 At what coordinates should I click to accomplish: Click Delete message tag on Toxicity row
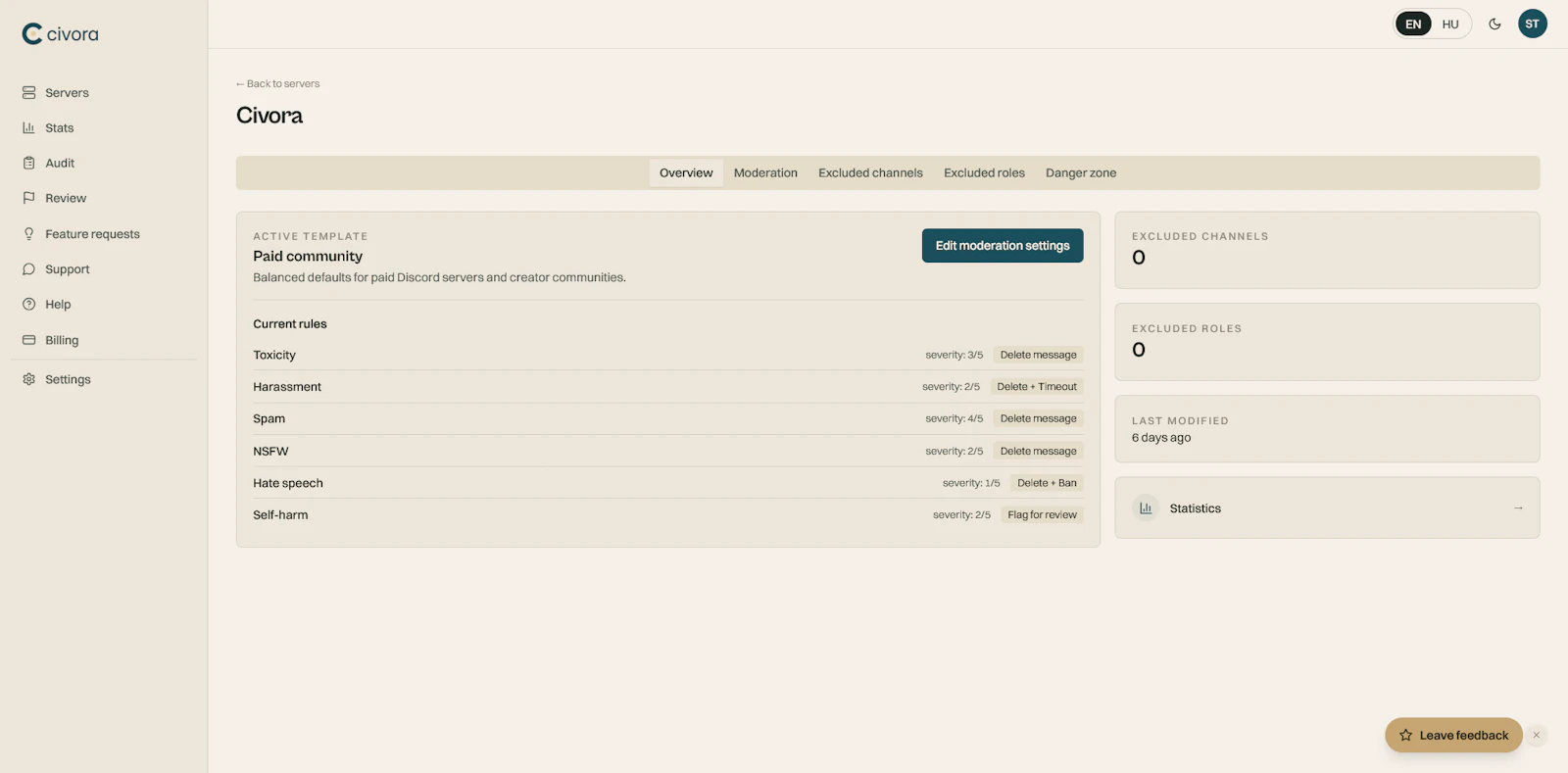tap(1038, 356)
